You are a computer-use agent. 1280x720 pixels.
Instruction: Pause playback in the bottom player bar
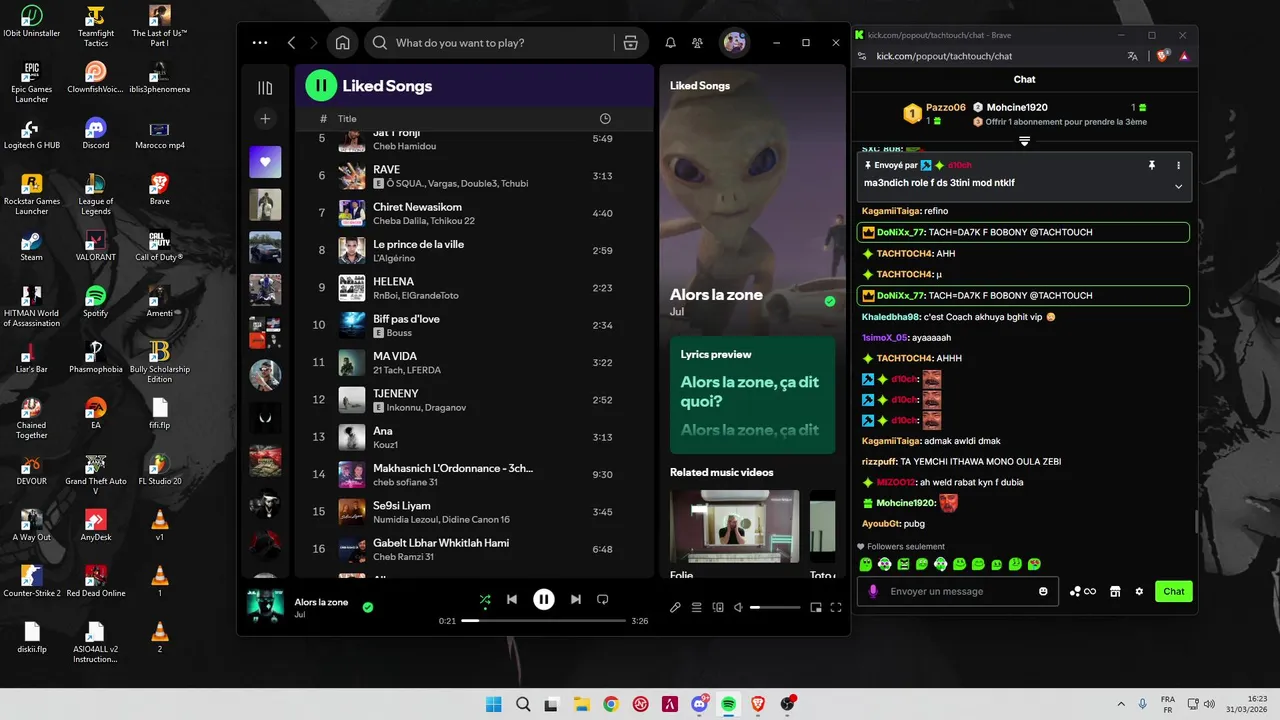click(543, 599)
